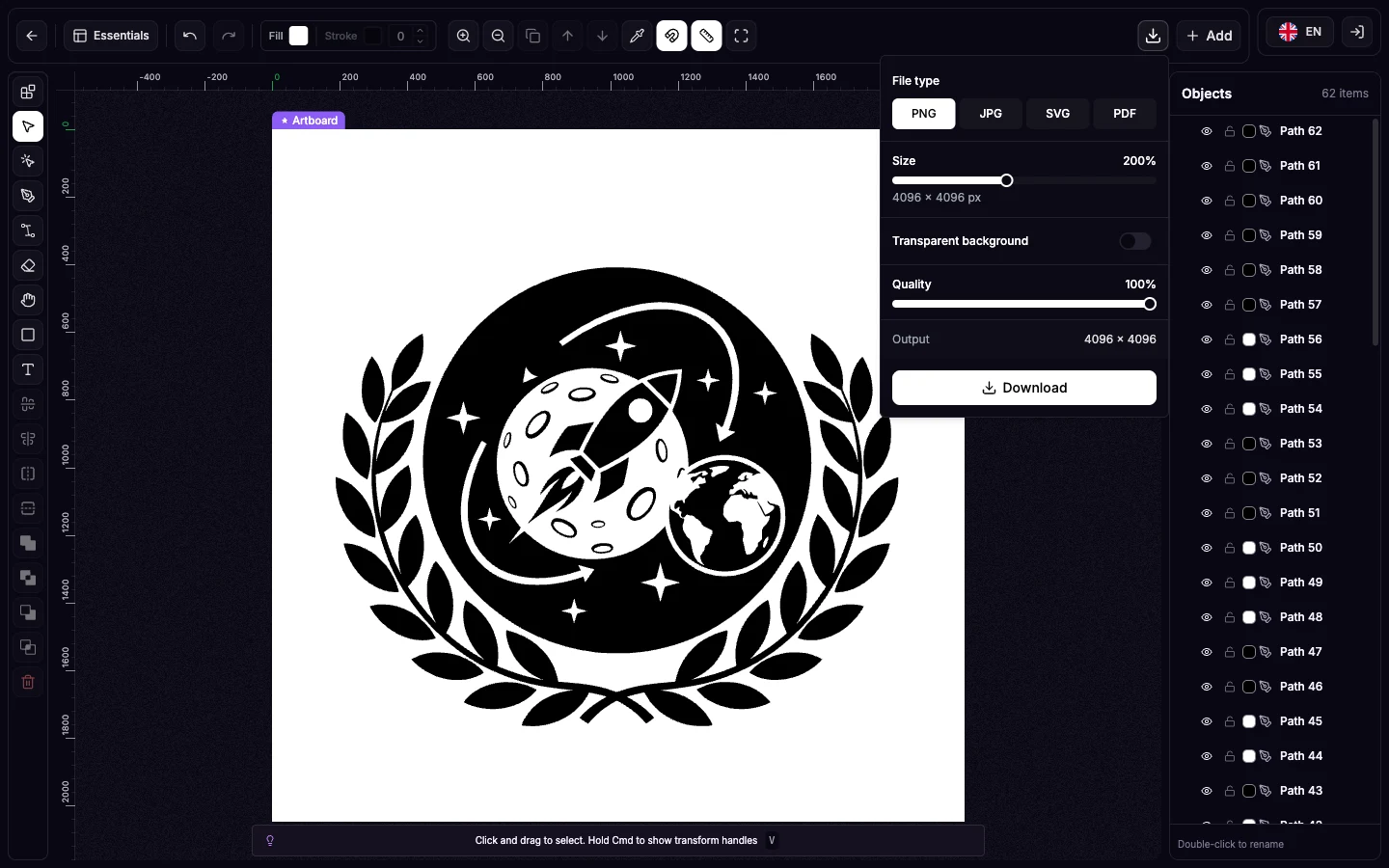Click the red trash delete icon

28,682
